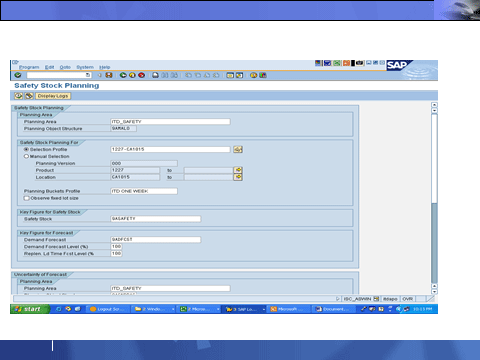
Task: Open the Help menu
Action: click(x=104, y=67)
